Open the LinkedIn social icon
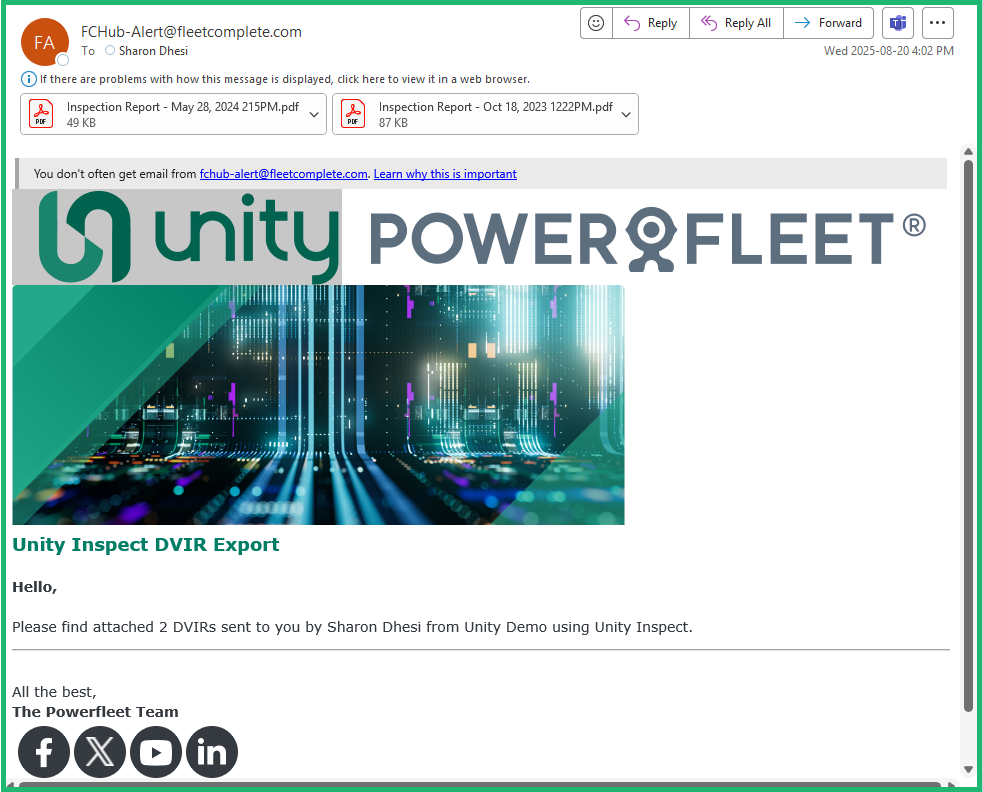 click(212, 752)
